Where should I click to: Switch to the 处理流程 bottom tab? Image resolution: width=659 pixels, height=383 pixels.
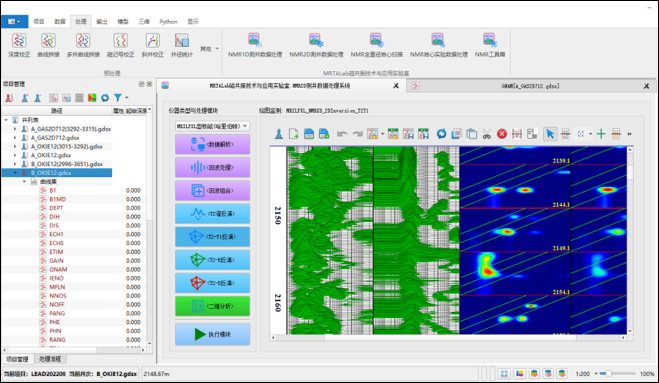click(x=50, y=359)
